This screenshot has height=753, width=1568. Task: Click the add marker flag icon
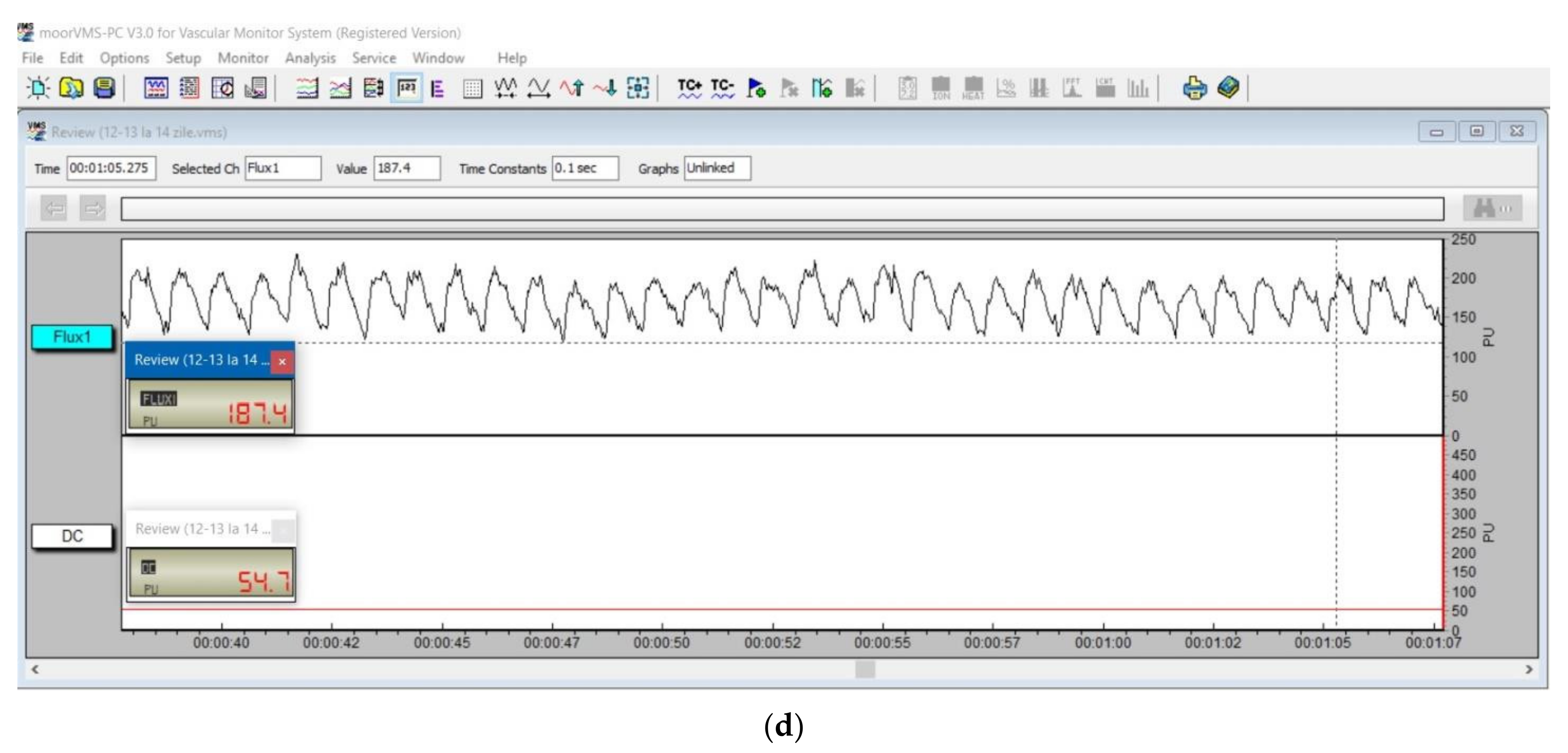(x=756, y=89)
